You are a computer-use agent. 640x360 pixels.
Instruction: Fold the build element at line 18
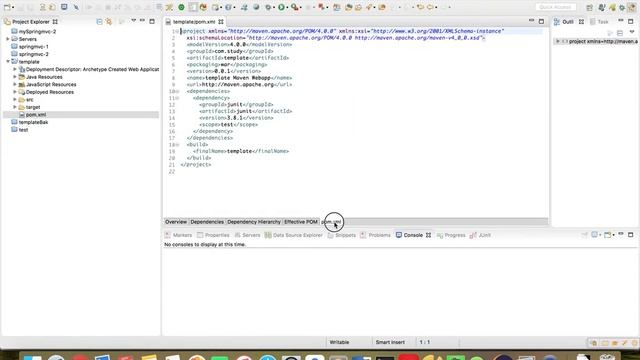(178, 145)
